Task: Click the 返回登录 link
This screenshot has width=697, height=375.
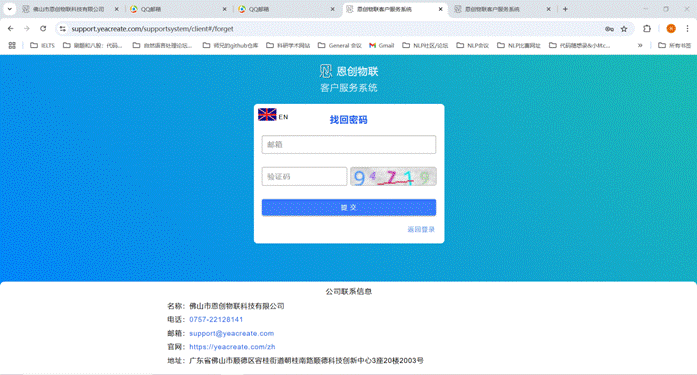Action: [x=421, y=229]
